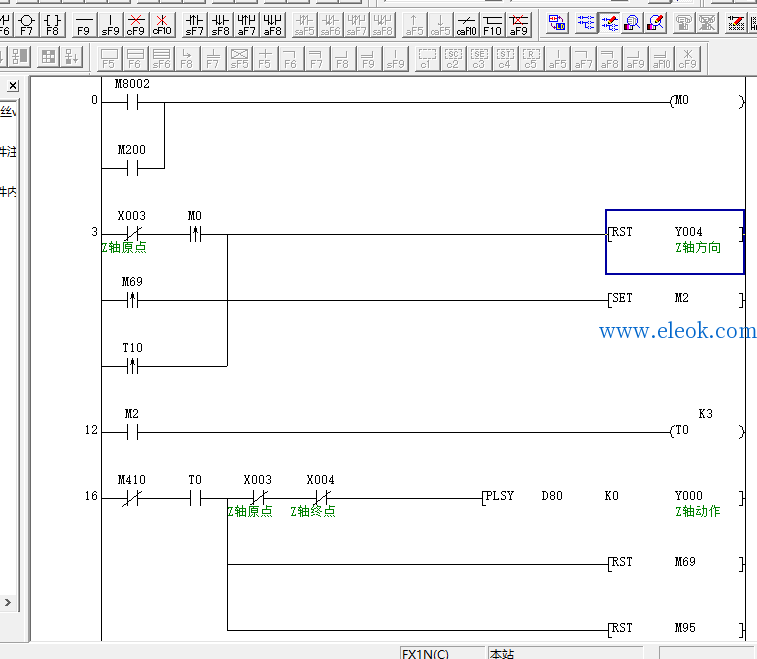The width and height of the screenshot is (757, 659).
Task: Insert falling pulse contact with sF8
Action: (221, 25)
